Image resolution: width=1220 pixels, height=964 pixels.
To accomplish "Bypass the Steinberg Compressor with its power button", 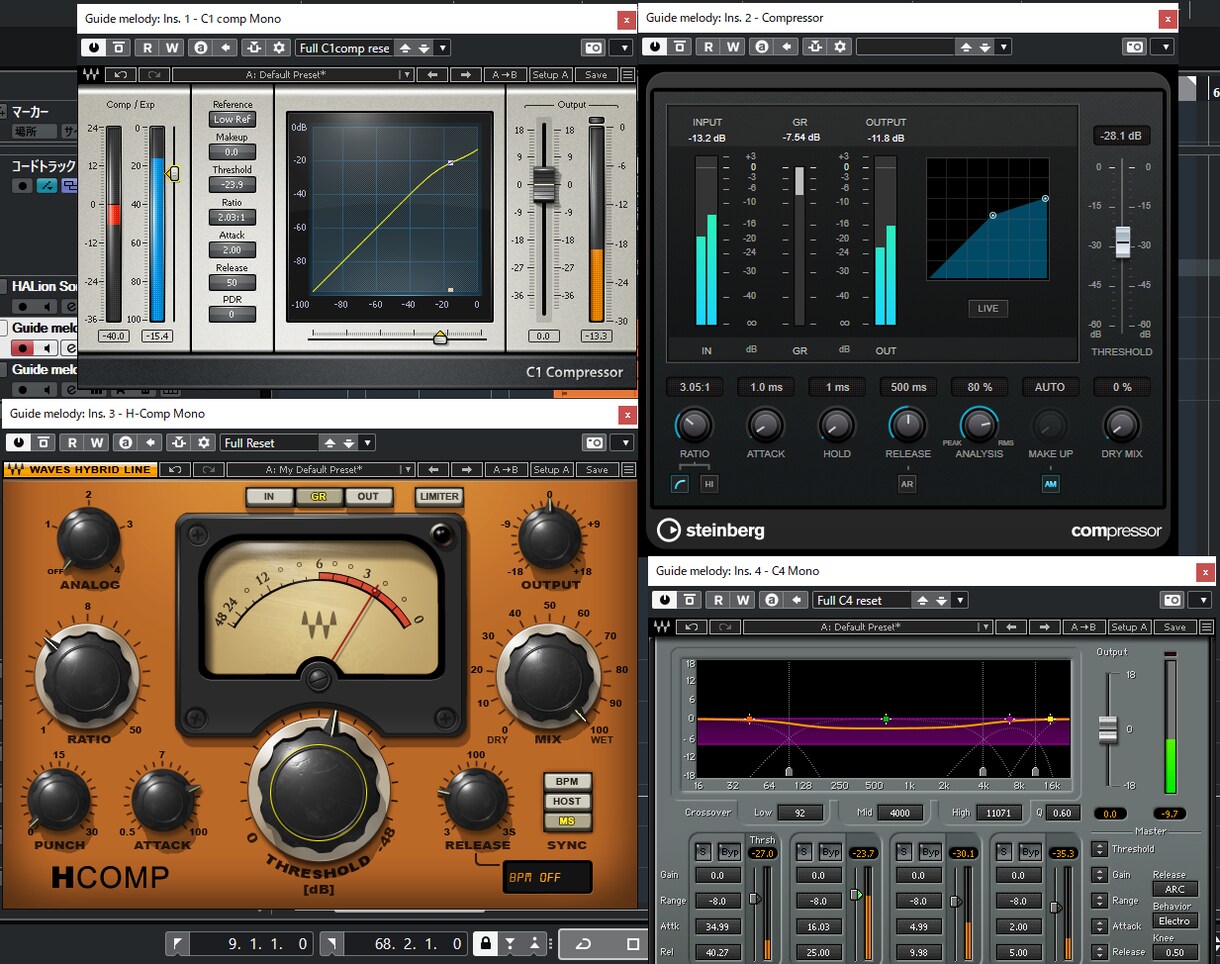I will pos(655,47).
